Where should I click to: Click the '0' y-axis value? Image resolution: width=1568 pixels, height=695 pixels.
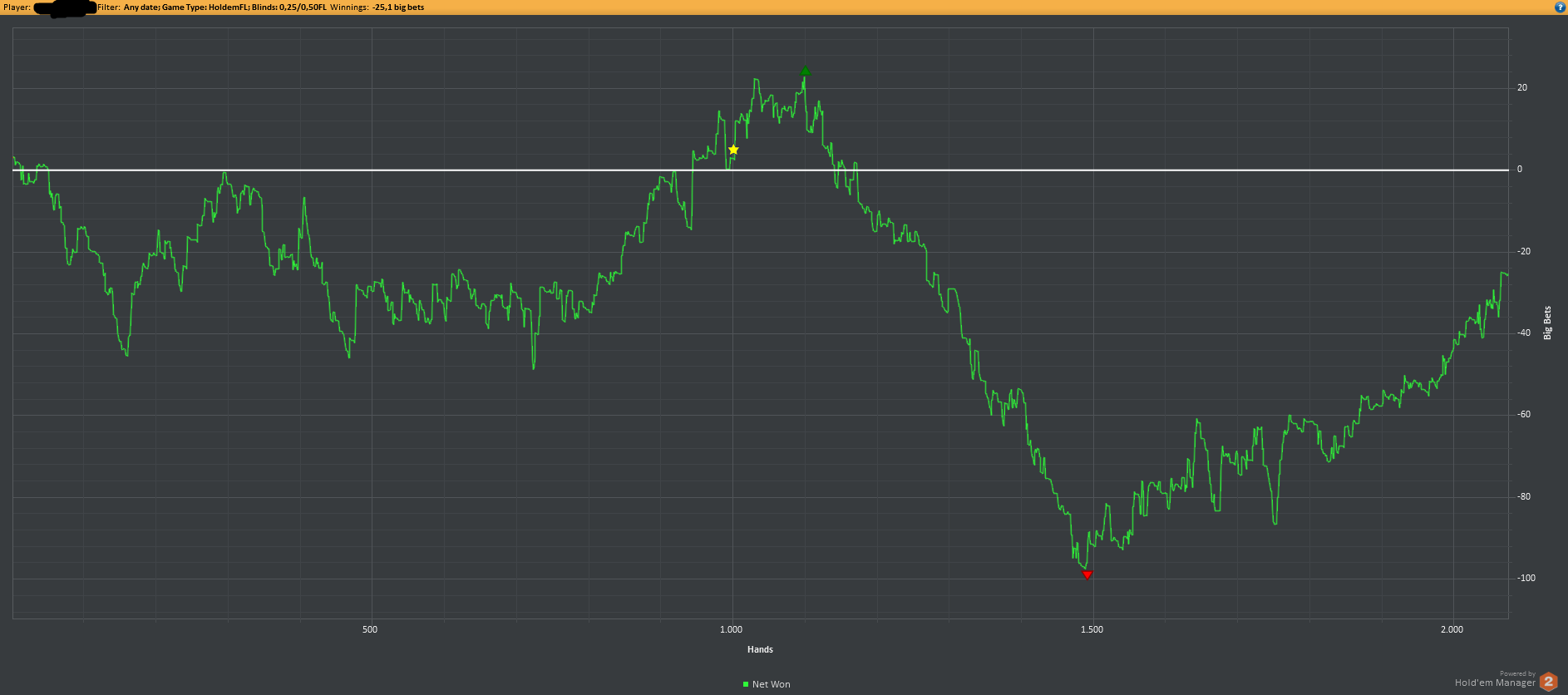point(1520,169)
